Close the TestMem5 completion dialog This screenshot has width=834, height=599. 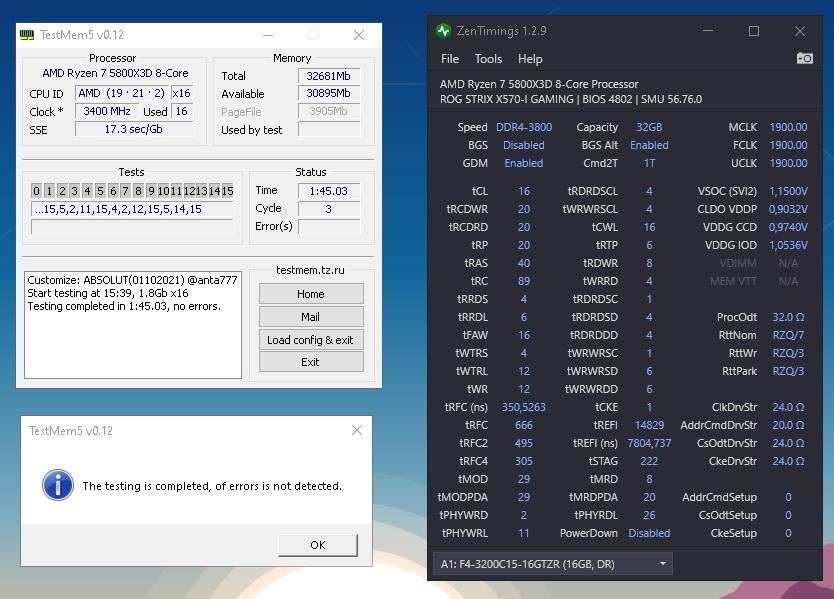click(x=357, y=430)
